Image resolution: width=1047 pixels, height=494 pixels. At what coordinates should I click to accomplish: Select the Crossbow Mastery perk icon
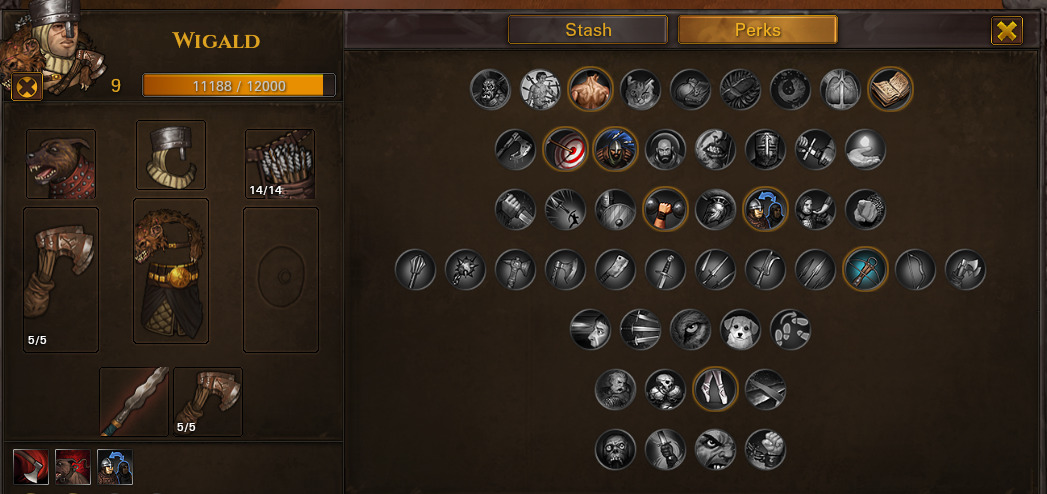point(865,269)
